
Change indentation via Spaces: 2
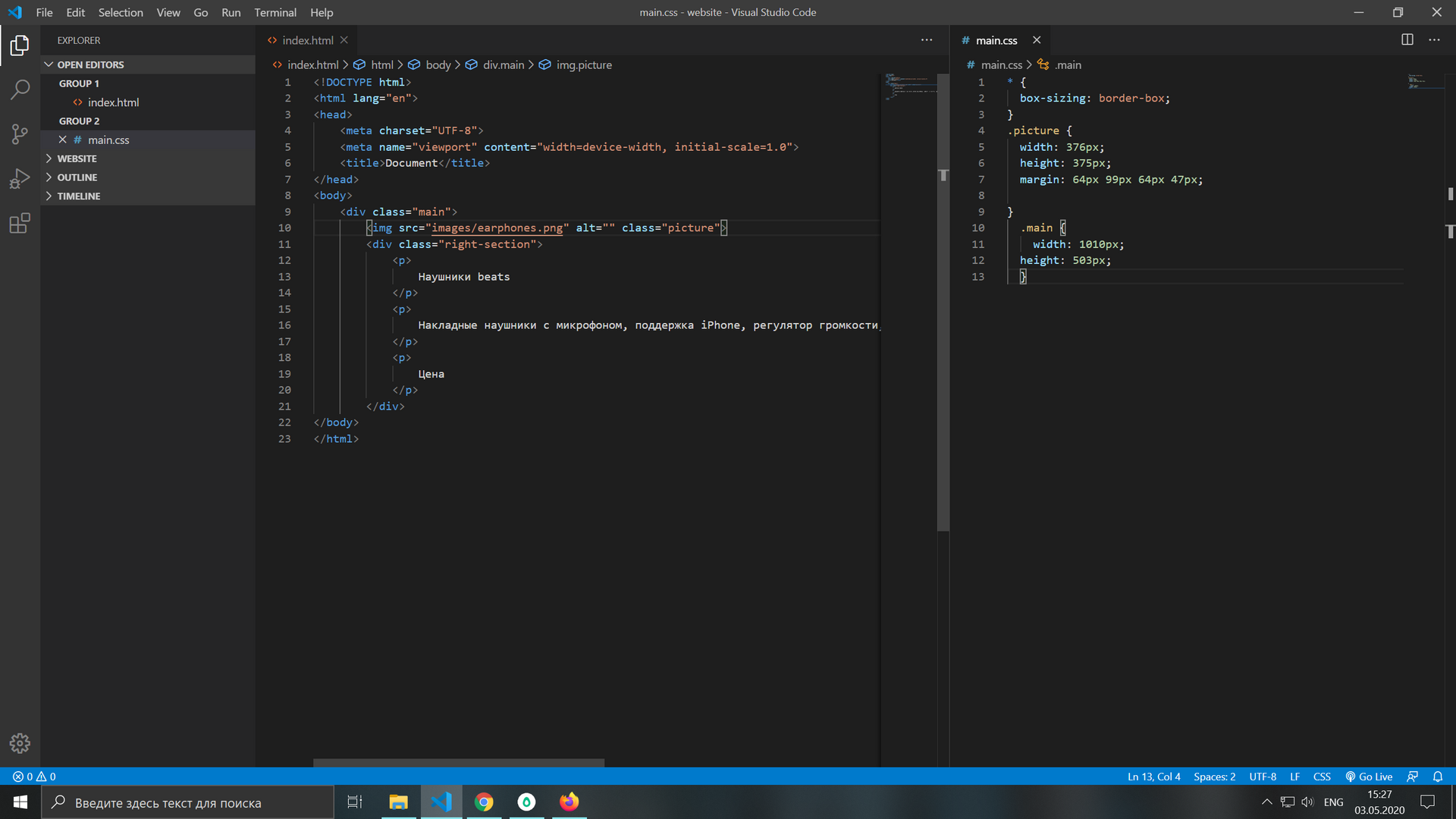click(x=1214, y=777)
